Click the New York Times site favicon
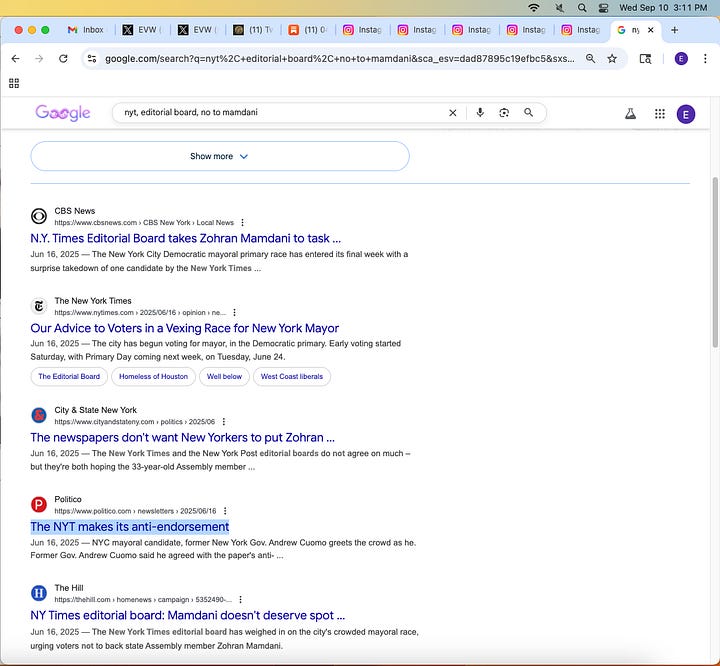This screenshot has width=720, height=666. [39, 306]
